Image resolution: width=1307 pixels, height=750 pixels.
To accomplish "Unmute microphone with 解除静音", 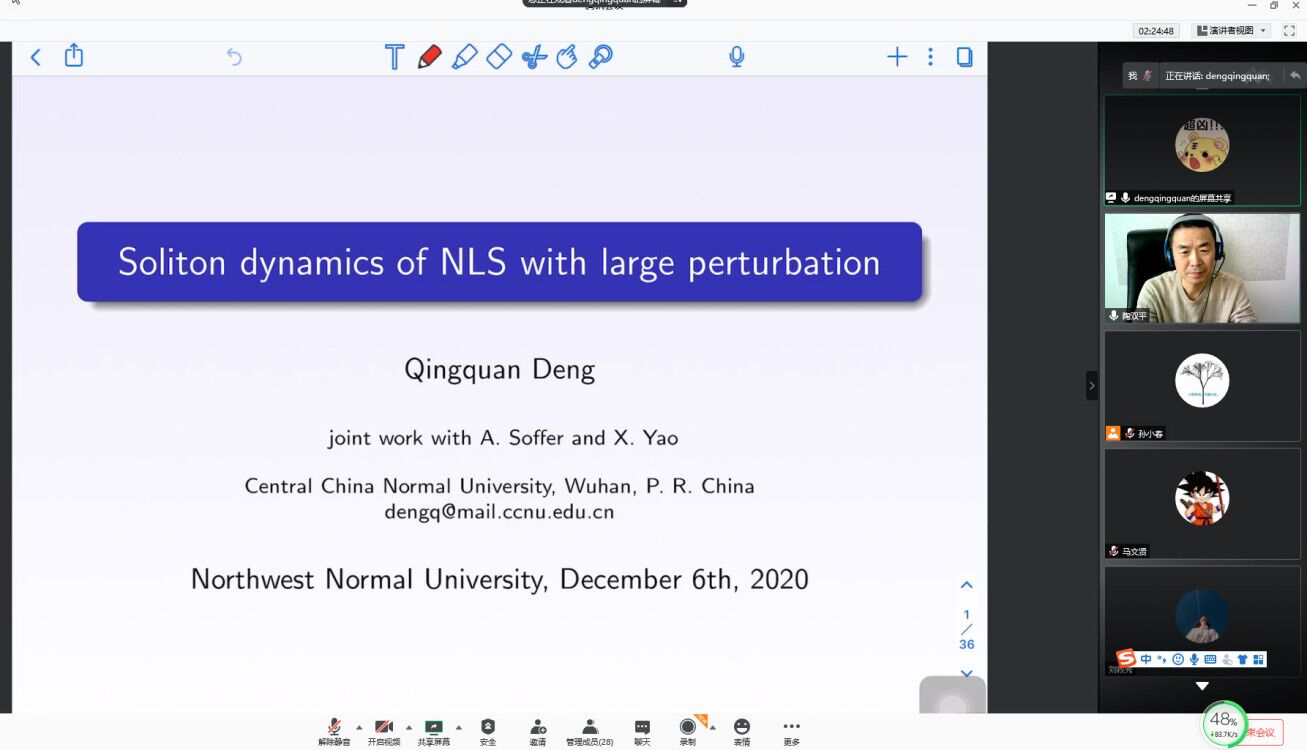I will 334,731.
